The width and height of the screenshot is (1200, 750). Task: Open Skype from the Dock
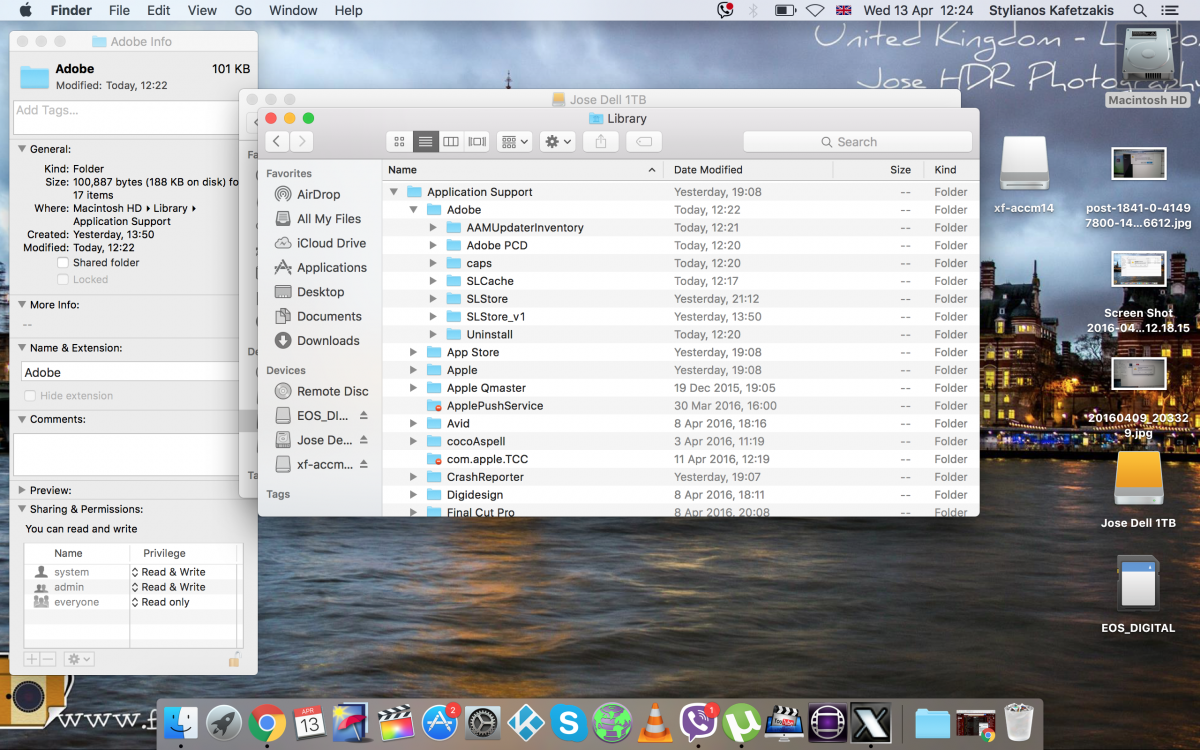point(568,722)
